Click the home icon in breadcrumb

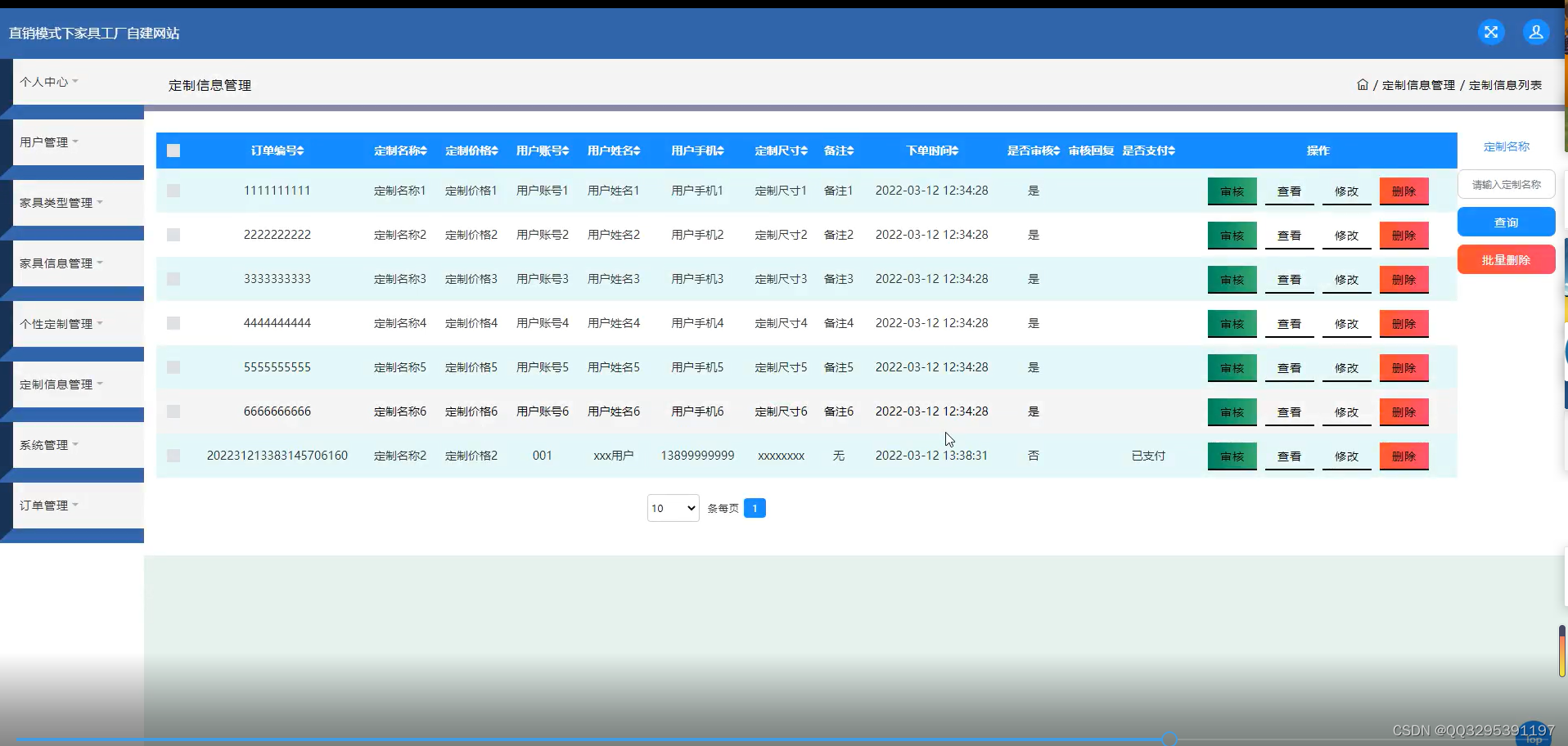[1363, 84]
